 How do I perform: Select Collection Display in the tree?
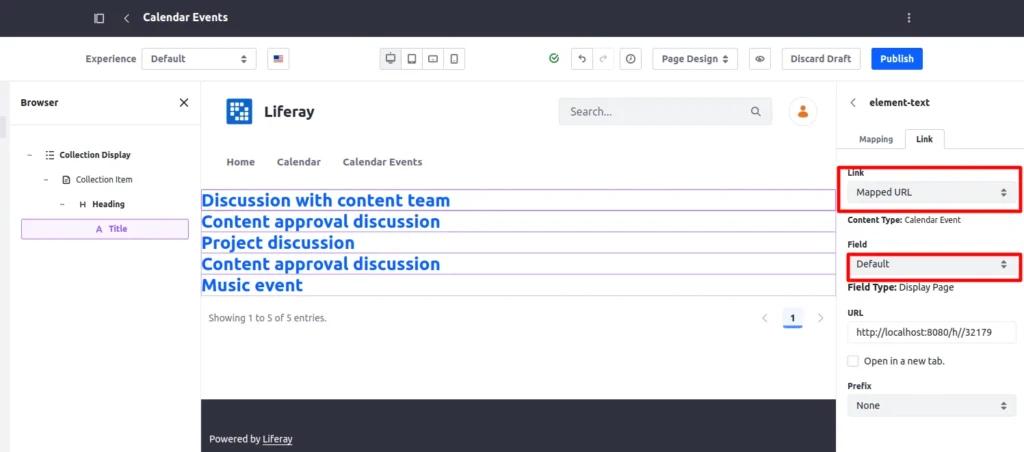tap(95, 155)
